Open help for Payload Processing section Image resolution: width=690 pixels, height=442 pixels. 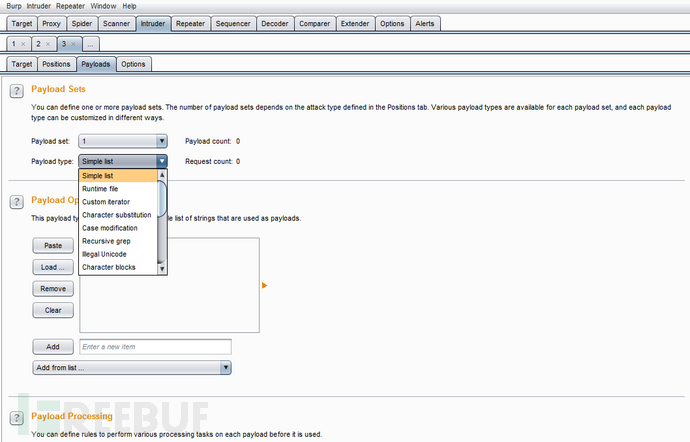tap(16, 418)
